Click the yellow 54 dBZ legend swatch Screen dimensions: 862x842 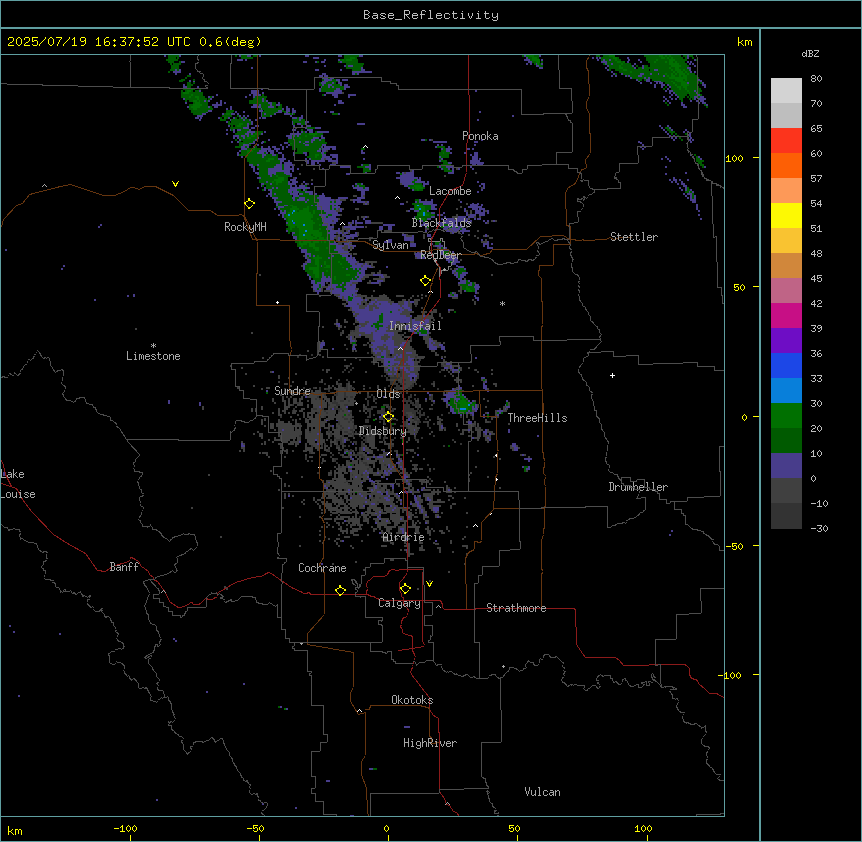pos(786,215)
